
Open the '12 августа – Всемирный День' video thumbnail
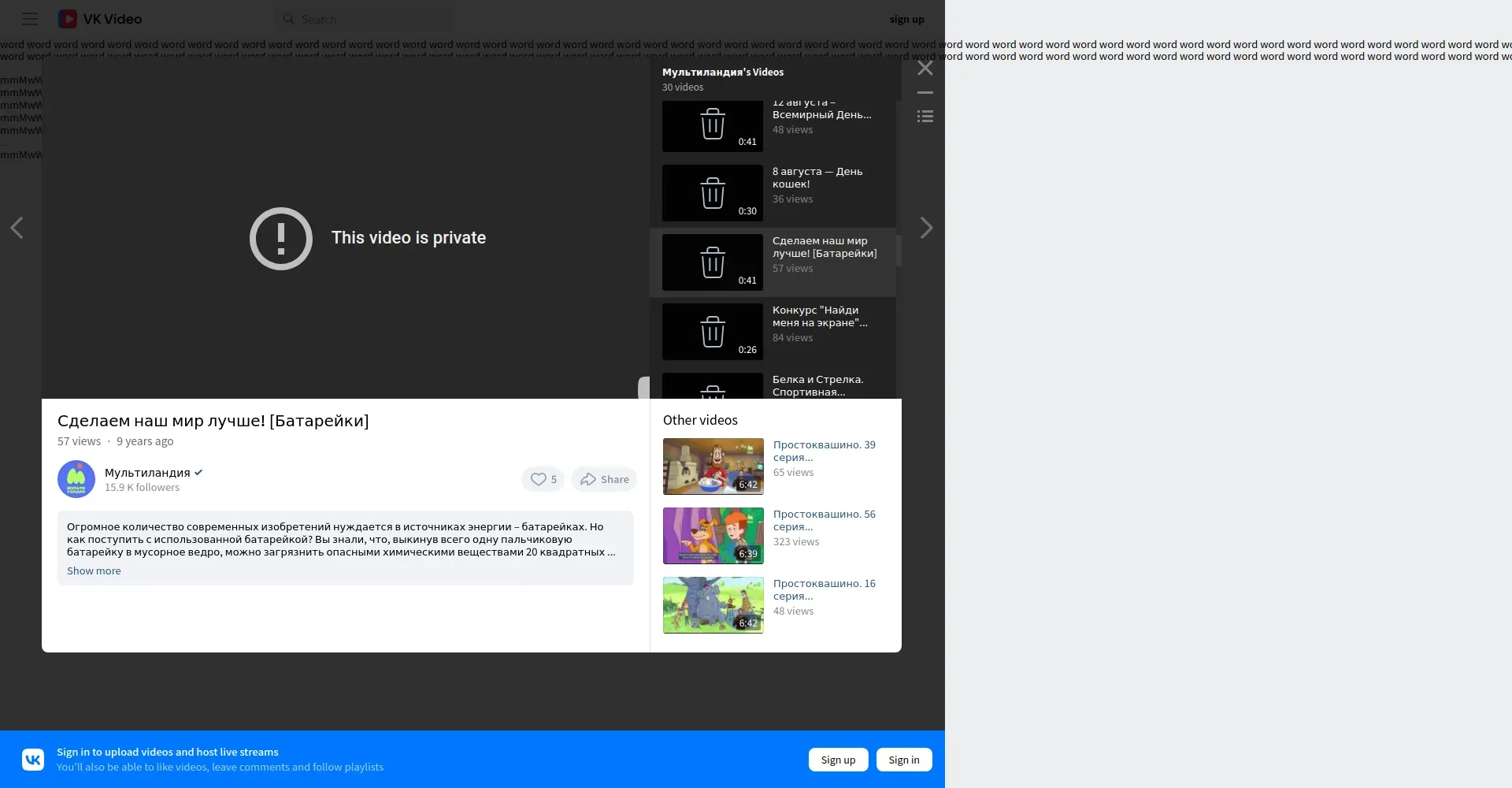coord(713,126)
